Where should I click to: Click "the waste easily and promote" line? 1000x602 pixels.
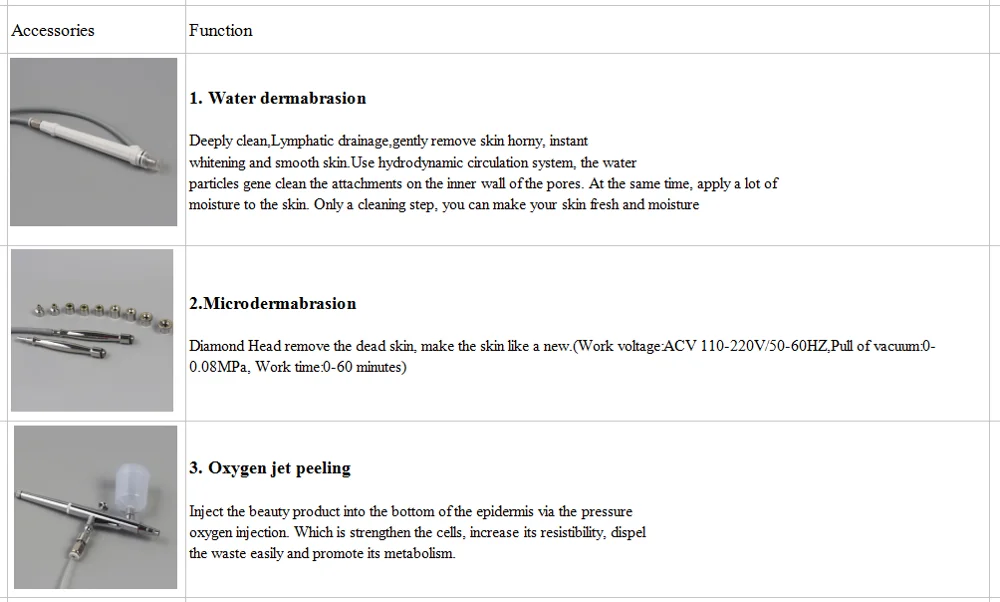tap(322, 554)
